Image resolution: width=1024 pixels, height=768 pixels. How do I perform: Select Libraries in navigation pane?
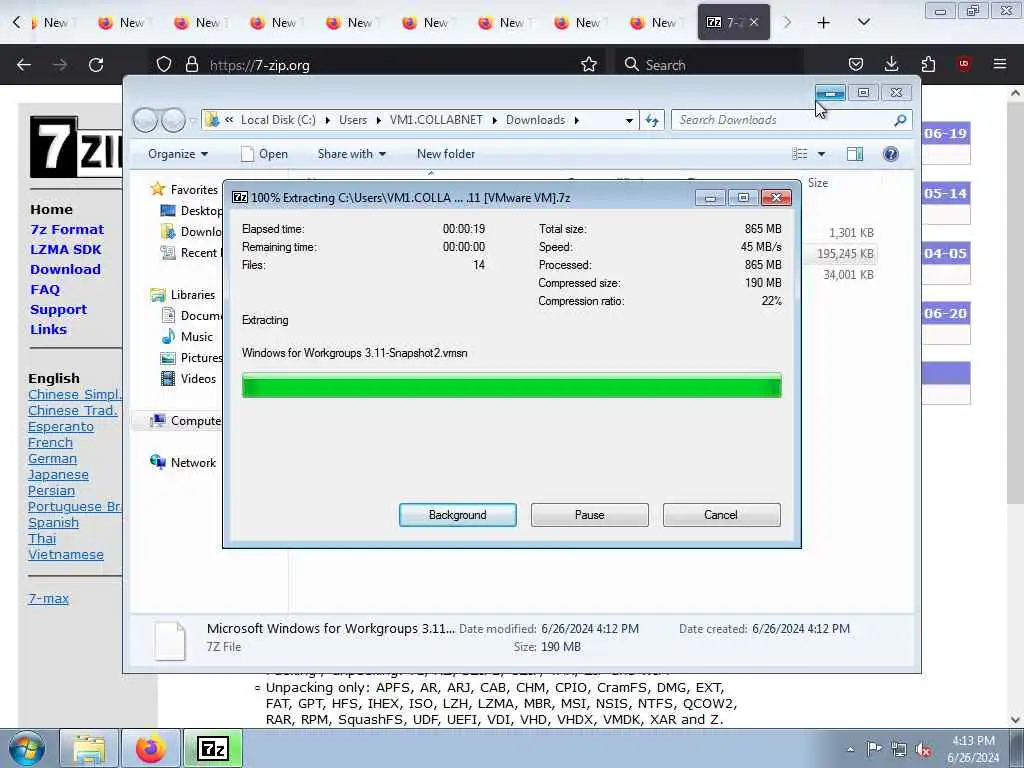point(193,295)
